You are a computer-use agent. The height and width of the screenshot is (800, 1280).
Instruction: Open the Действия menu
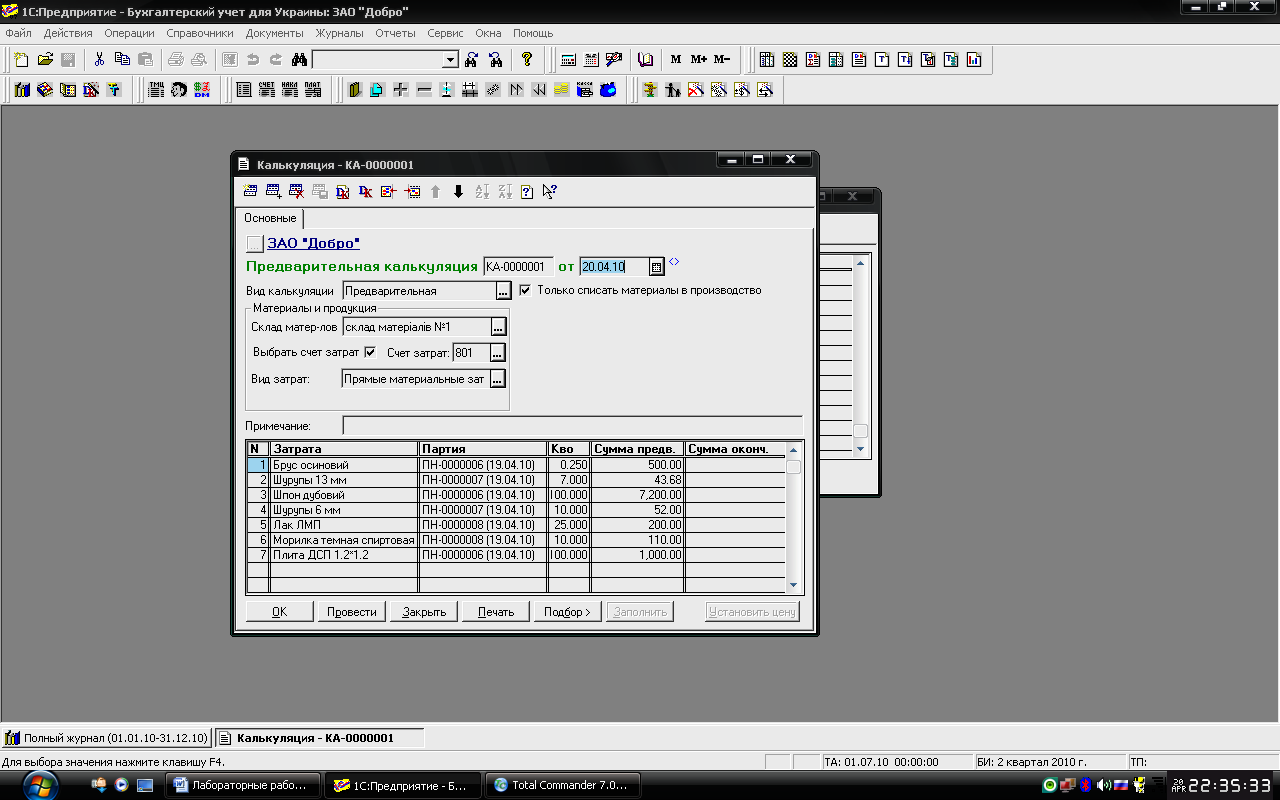68,33
